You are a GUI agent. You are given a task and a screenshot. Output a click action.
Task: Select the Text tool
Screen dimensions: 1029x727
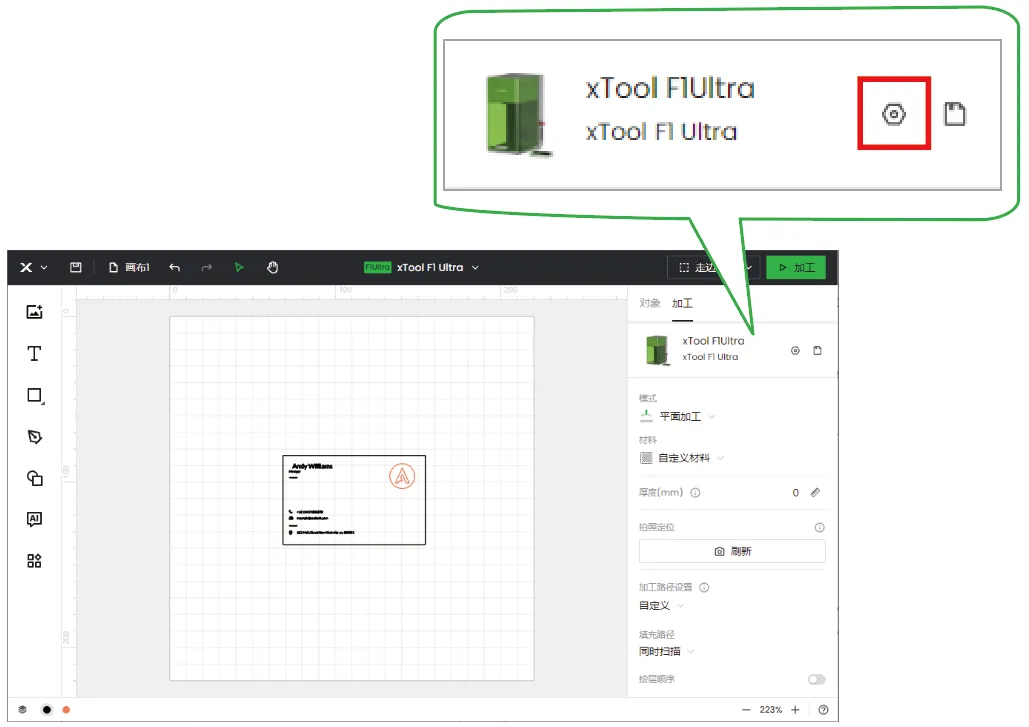[x=35, y=354]
